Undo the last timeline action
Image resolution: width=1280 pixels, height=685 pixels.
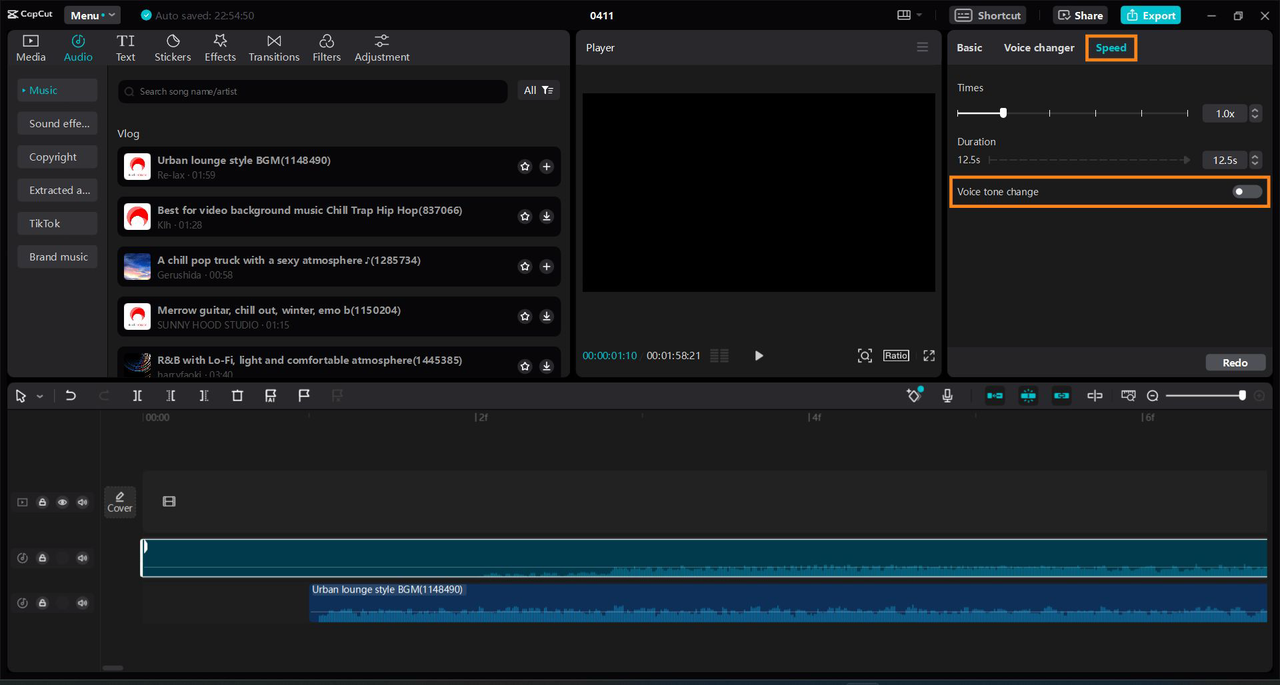pos(70,396)
